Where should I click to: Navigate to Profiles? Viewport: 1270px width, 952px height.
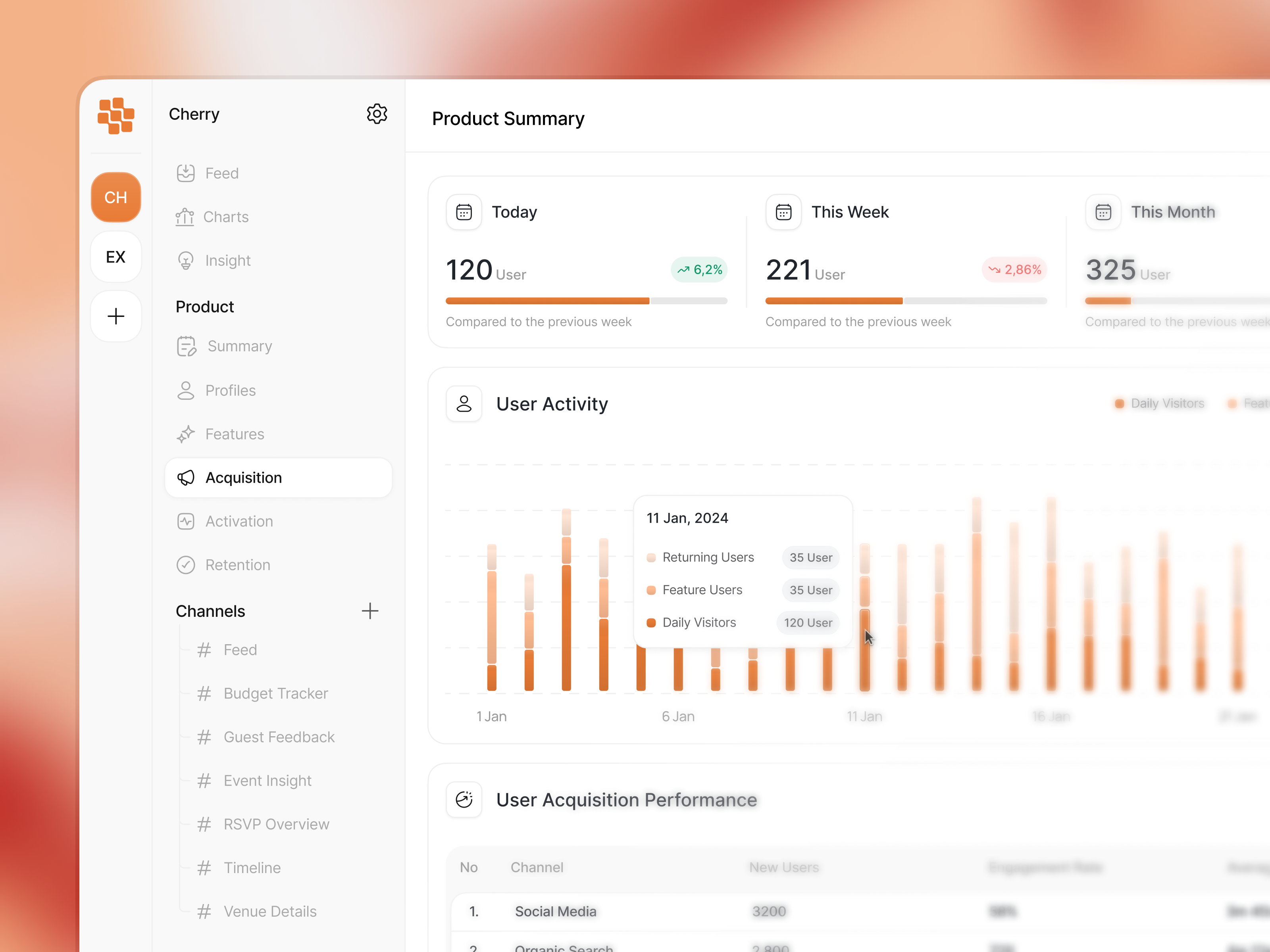(230, 390)
